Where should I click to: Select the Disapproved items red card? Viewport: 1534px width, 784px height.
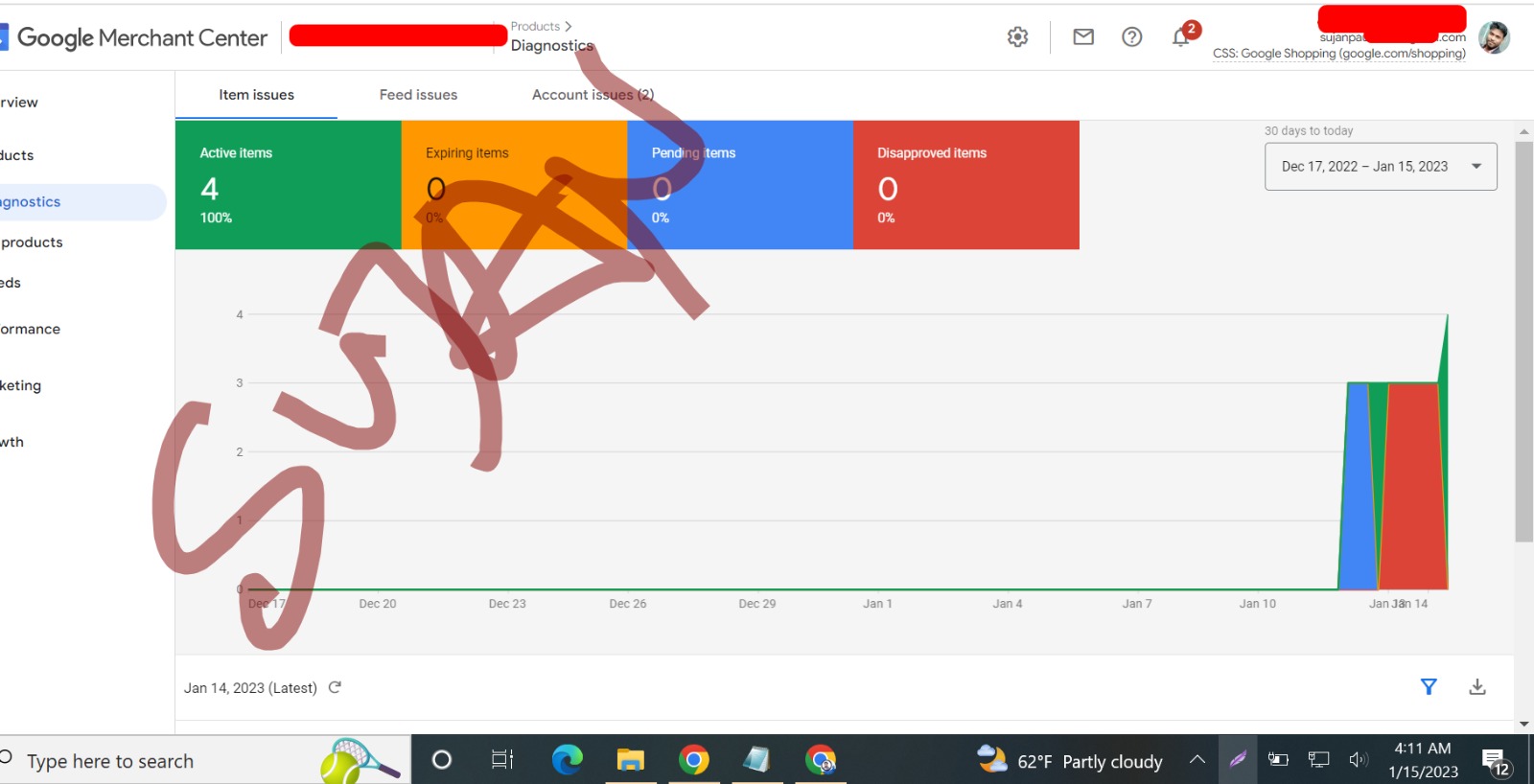click(x=966, y=185)
